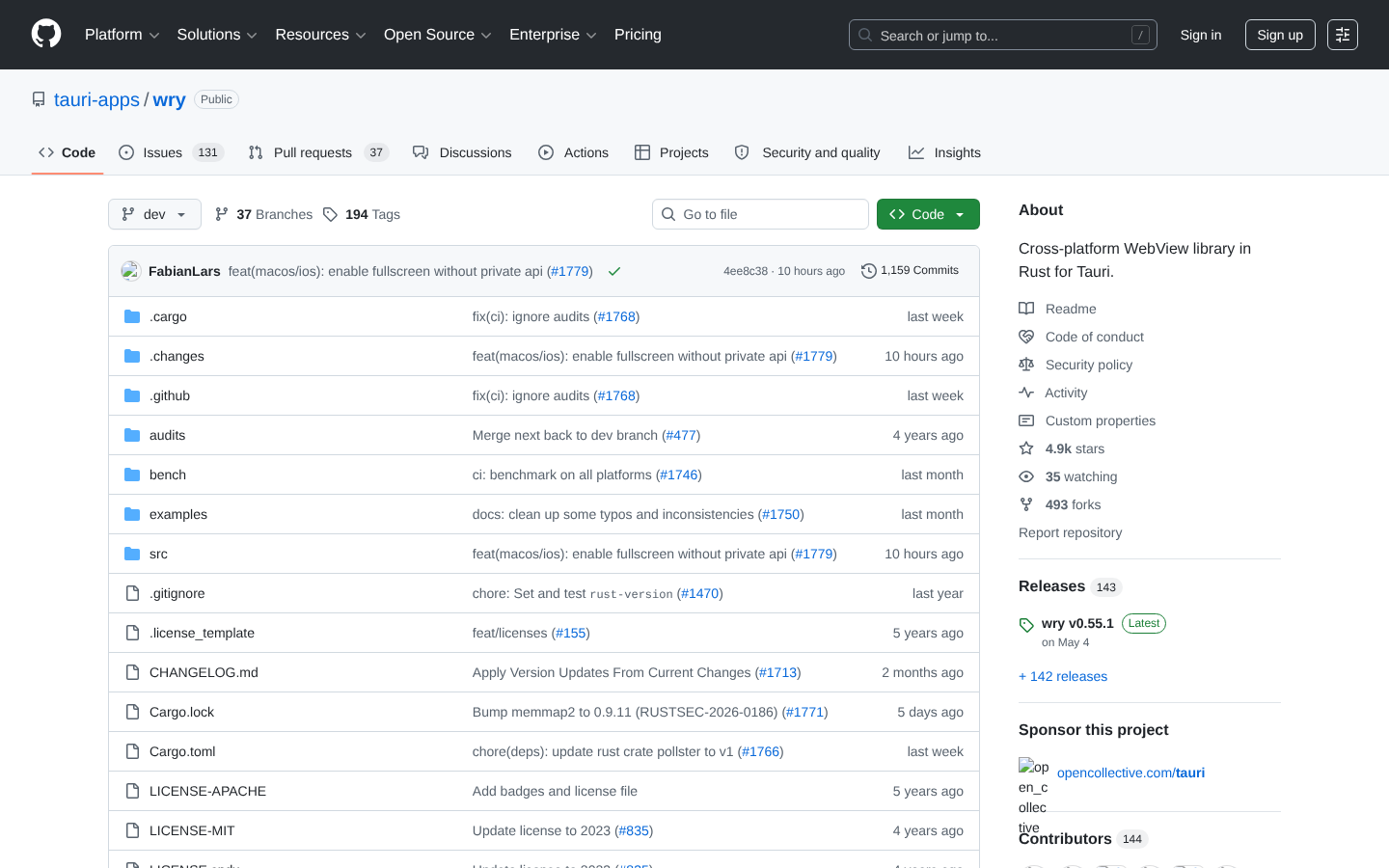The image size is (1389, 868).
Task: Select the Code tab
Action: click(x=68, y=152)
